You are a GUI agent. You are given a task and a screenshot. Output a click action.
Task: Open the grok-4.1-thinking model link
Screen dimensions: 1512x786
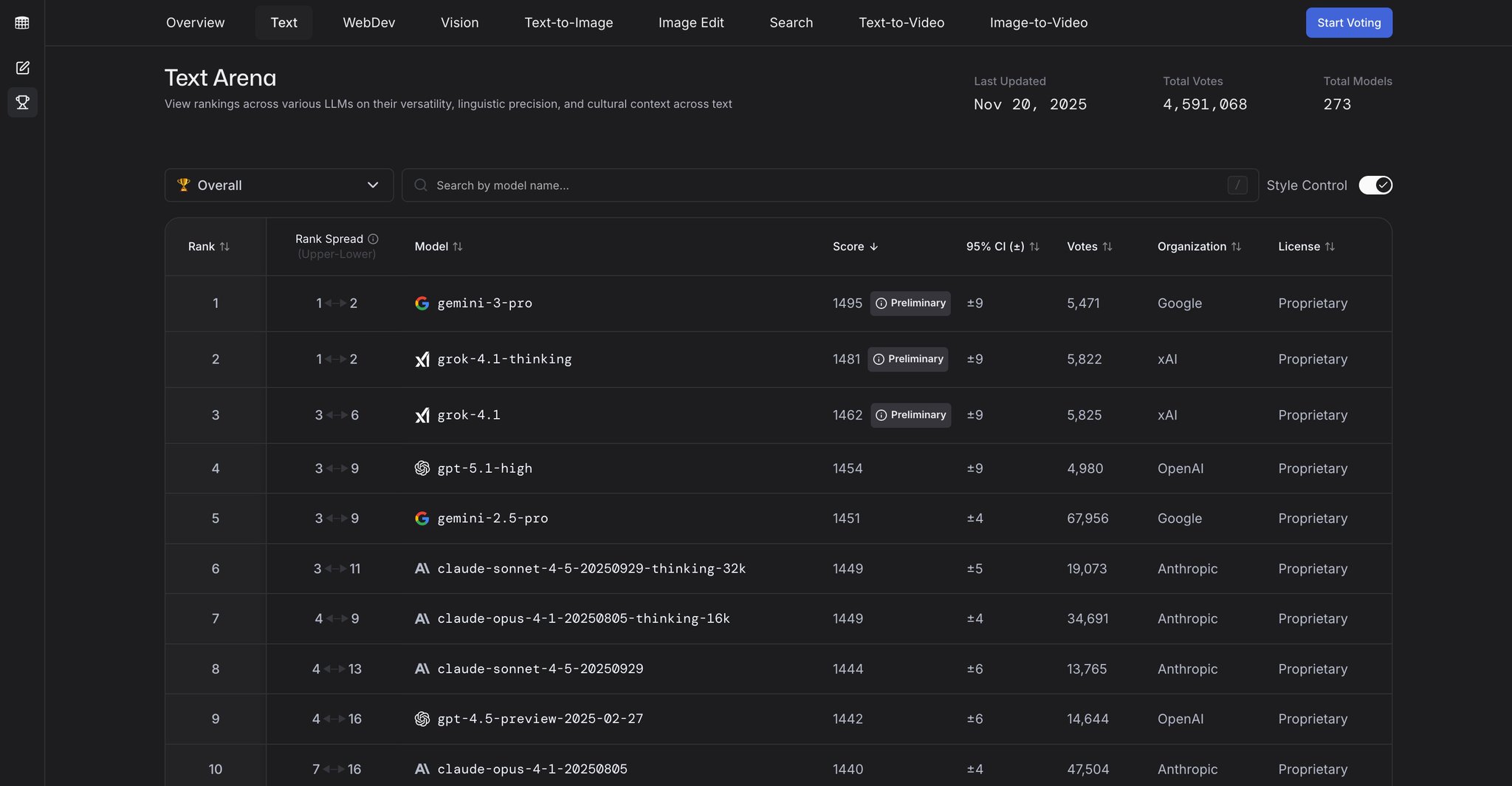(504, 360)
